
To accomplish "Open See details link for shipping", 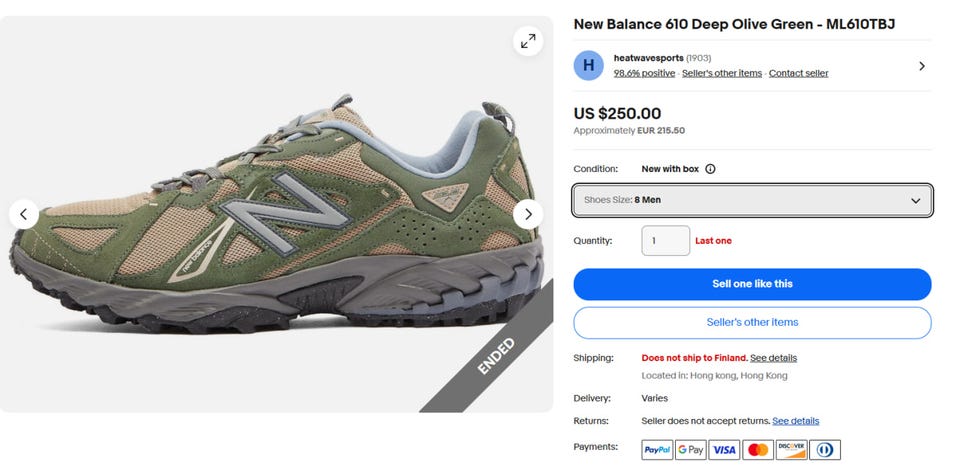I will [773, 358].
